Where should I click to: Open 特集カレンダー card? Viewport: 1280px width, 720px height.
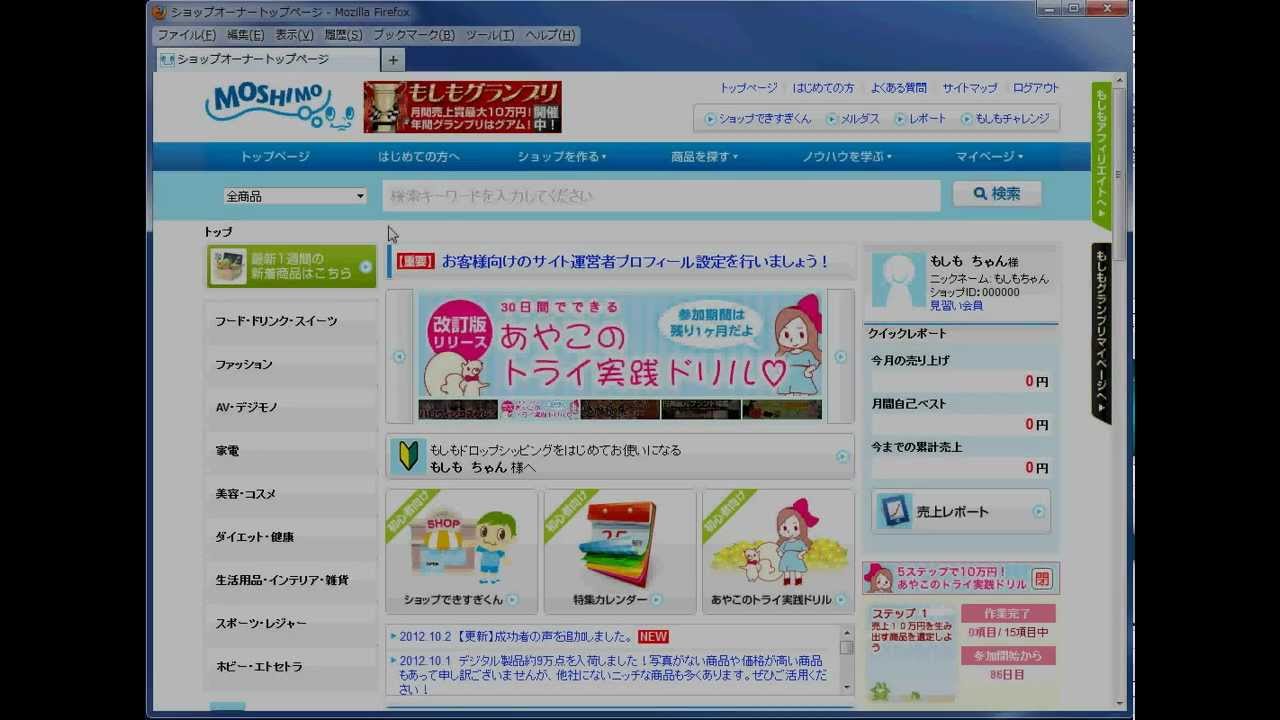620,551
